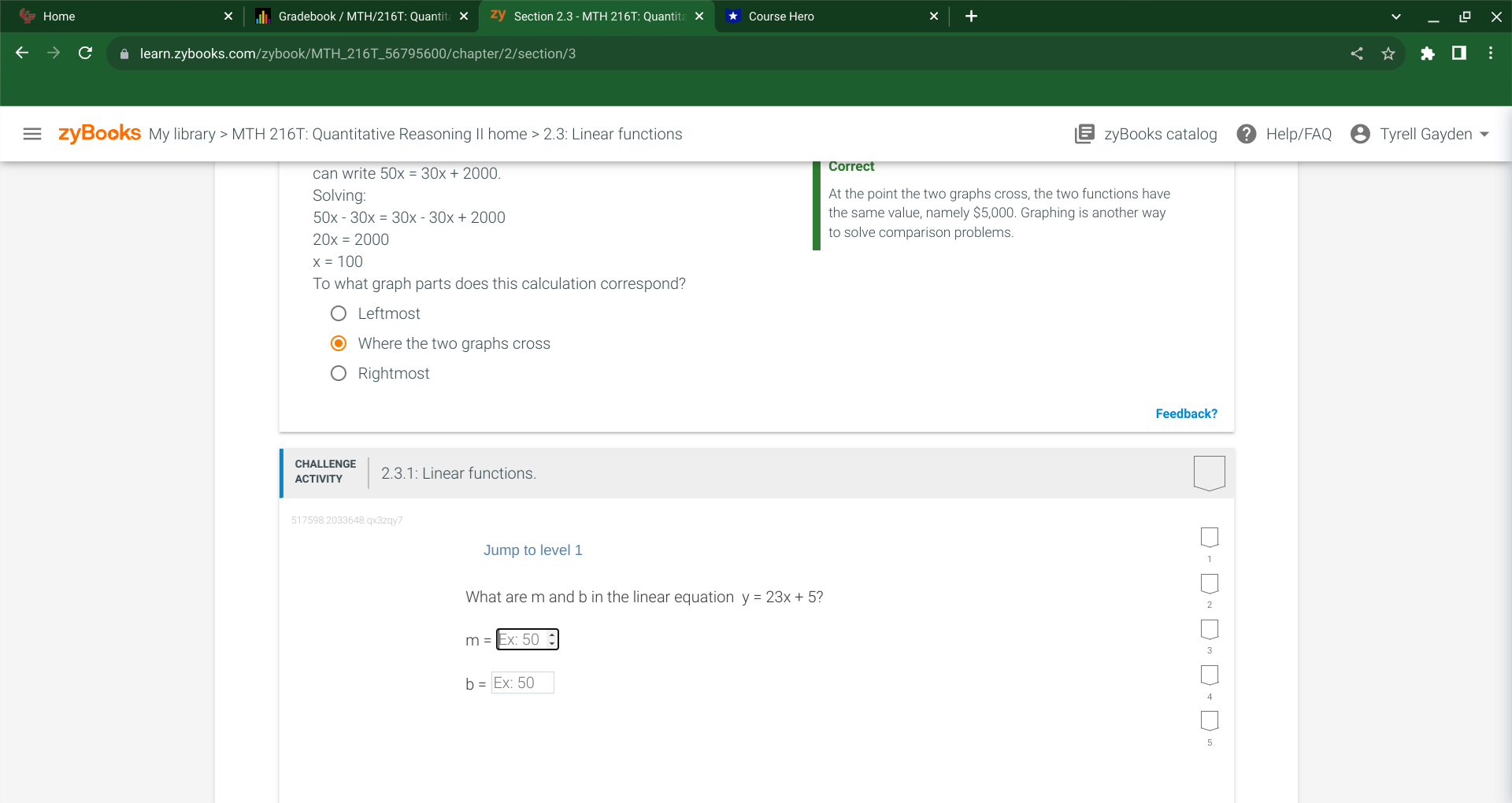The image size is (1512, 803).
Task: Open the Chrome three-dot menu
Action: point(1491,54)
